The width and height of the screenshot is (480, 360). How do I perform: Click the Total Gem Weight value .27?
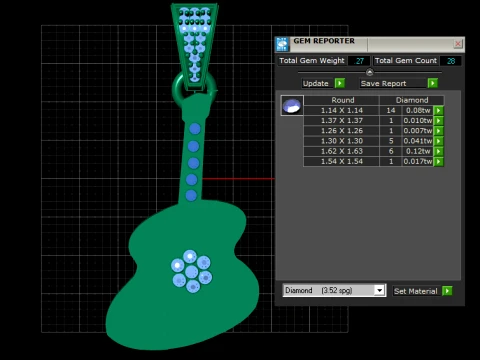pyautogui.click(x=359, y=61)
